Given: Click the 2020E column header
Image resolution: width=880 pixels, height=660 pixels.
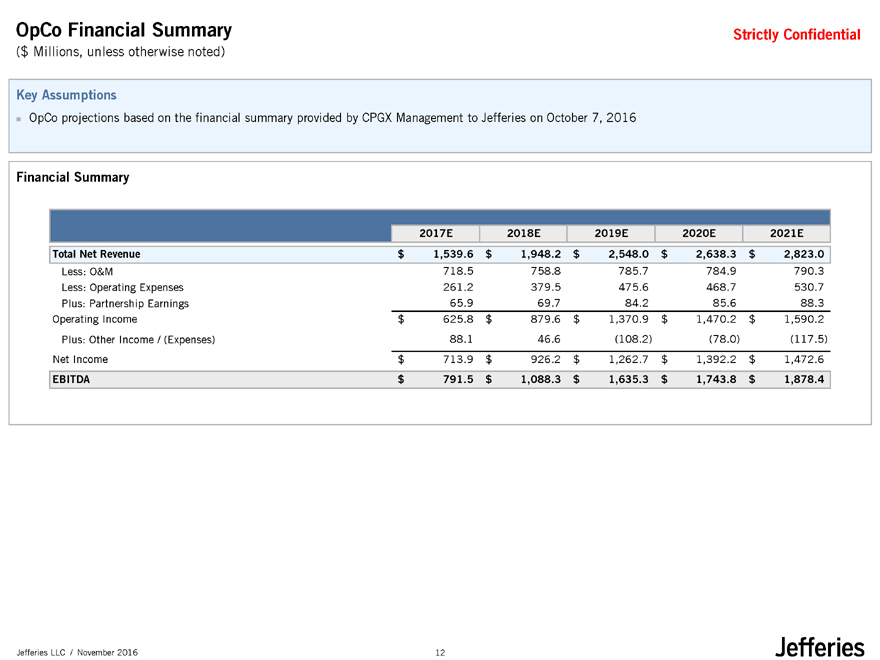Looking at the screenshot, I should (x=699, y=233).
